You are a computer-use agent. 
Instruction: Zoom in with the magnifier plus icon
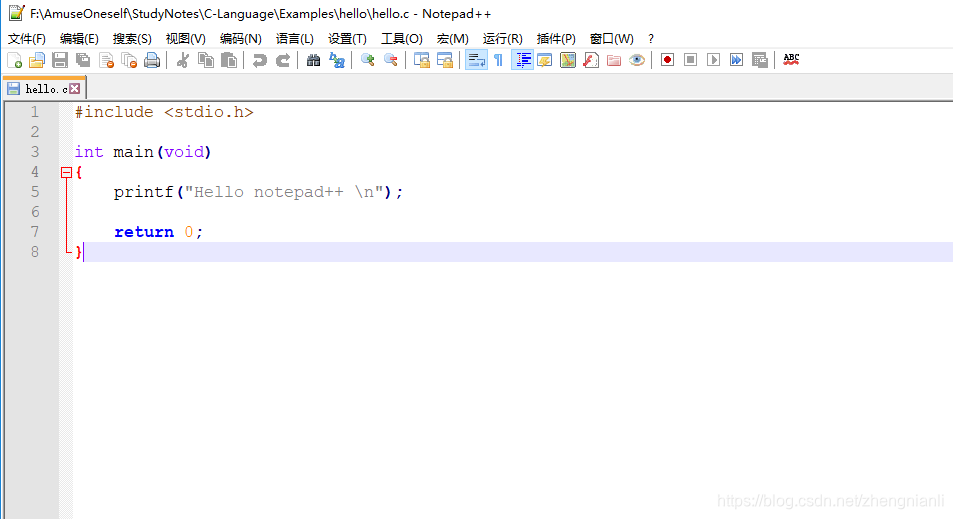click(367, 60)
